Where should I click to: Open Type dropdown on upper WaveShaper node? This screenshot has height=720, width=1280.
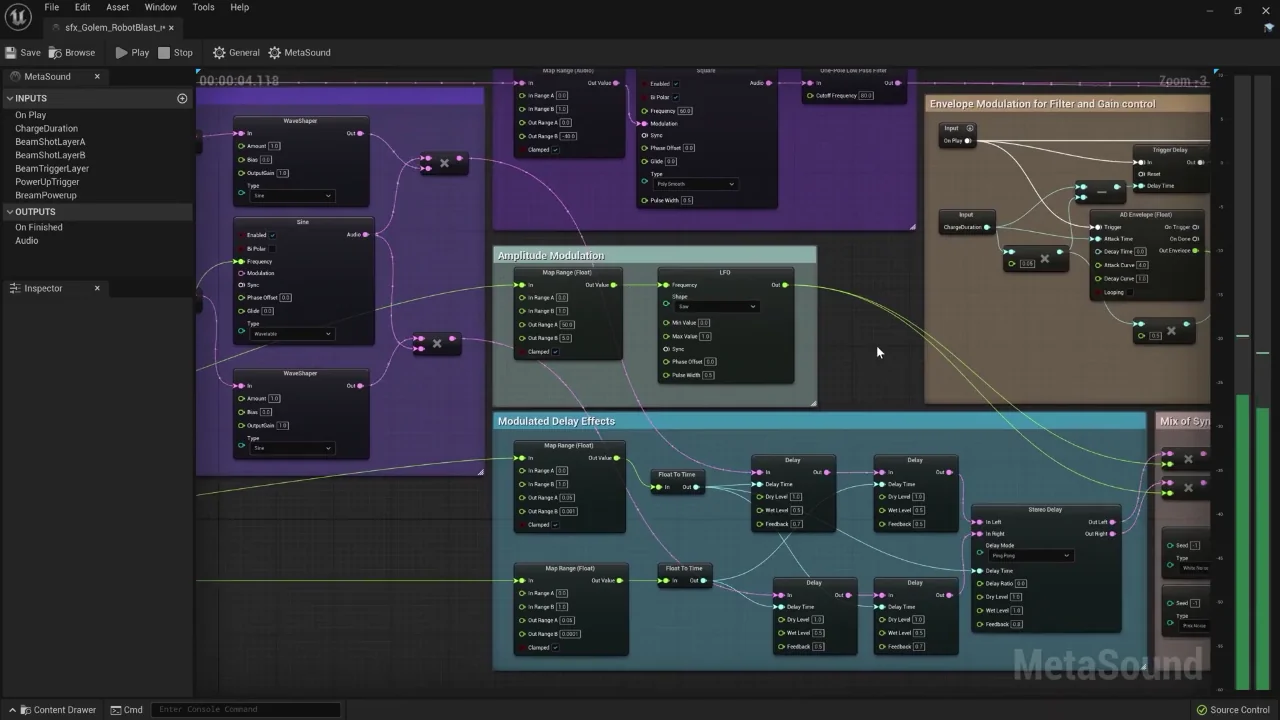[291, 196]
